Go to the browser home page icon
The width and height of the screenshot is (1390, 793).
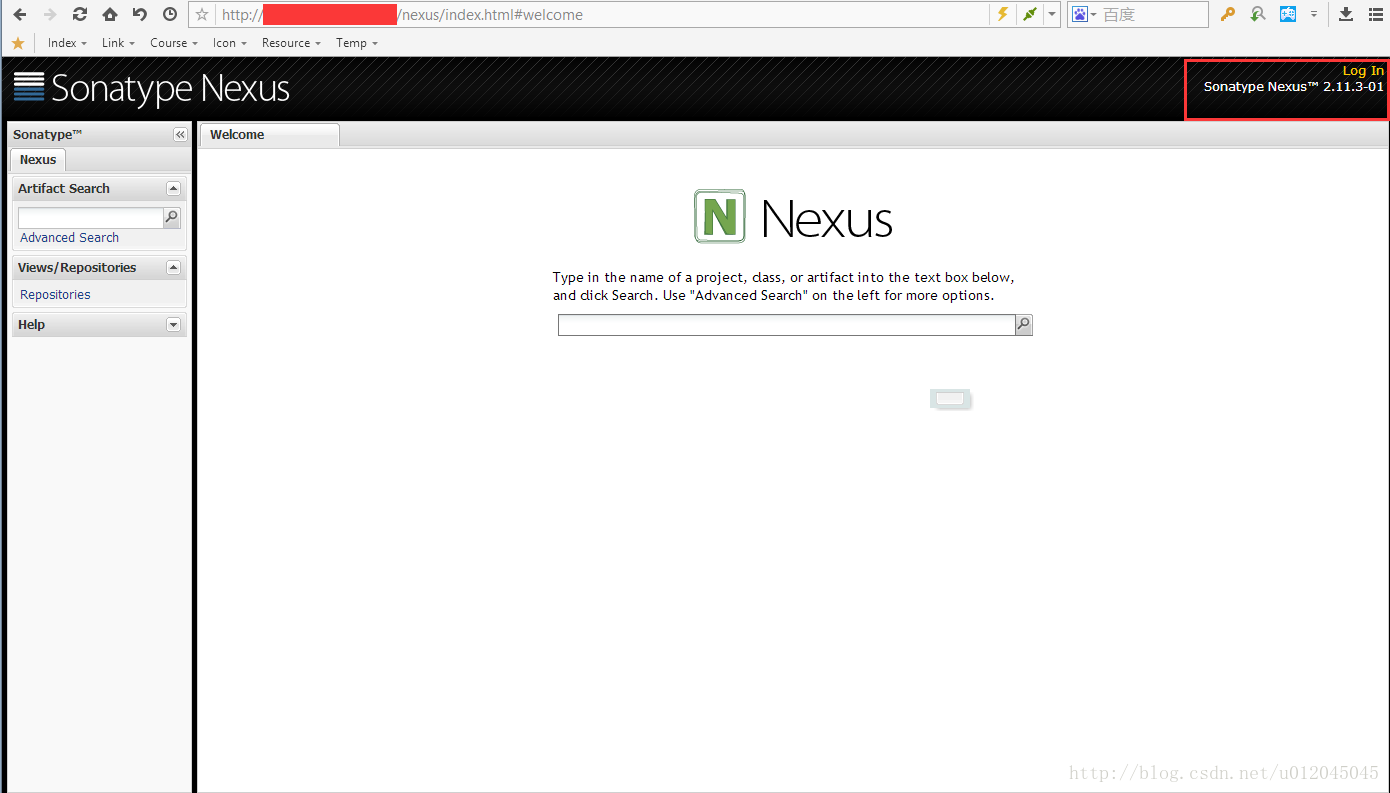pos(110,14)
